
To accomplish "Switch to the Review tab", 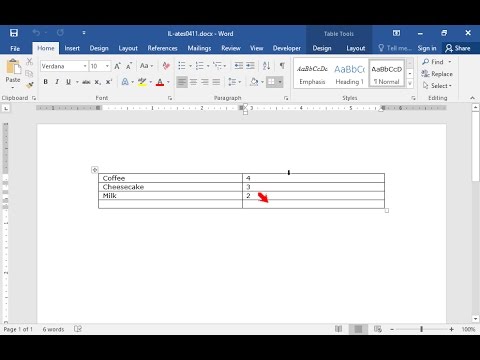I will click(x=231, y=48).
